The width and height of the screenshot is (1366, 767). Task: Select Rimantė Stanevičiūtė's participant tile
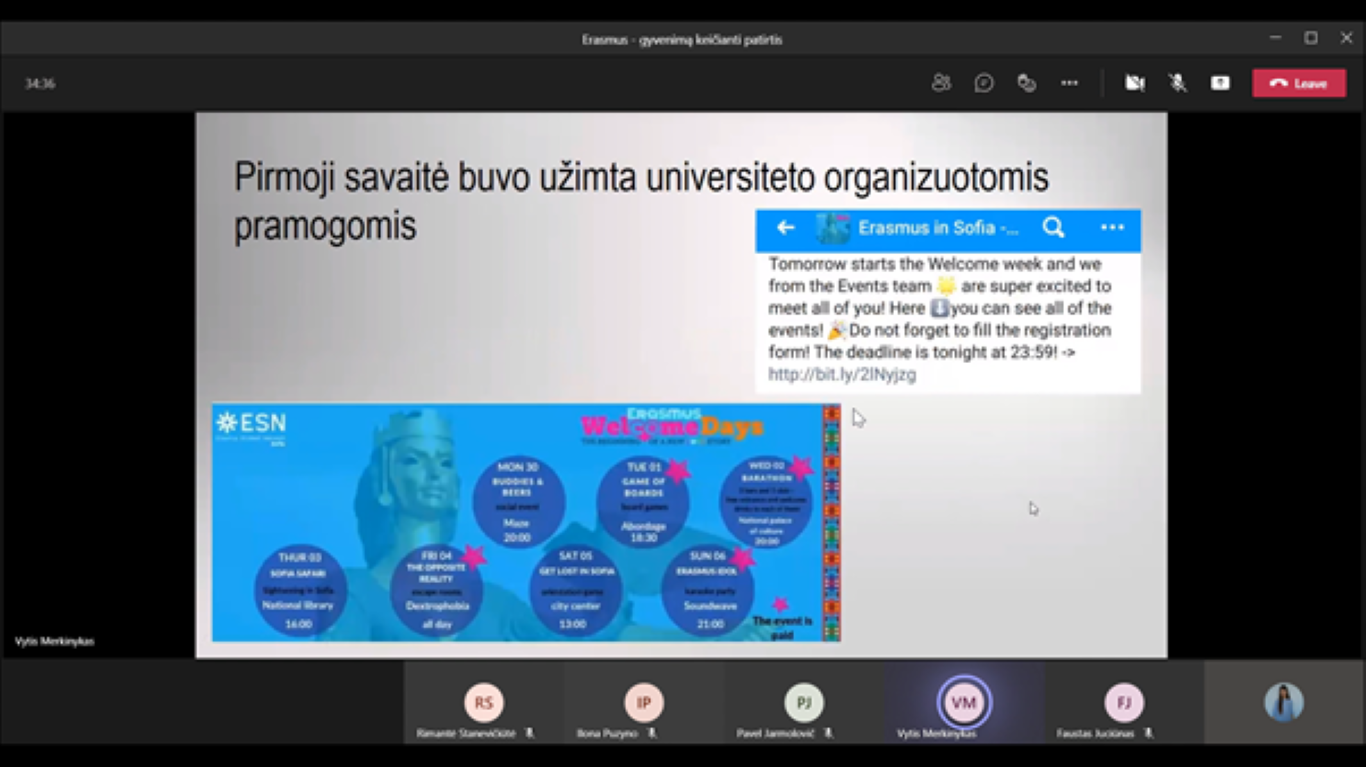click(484, 703)
